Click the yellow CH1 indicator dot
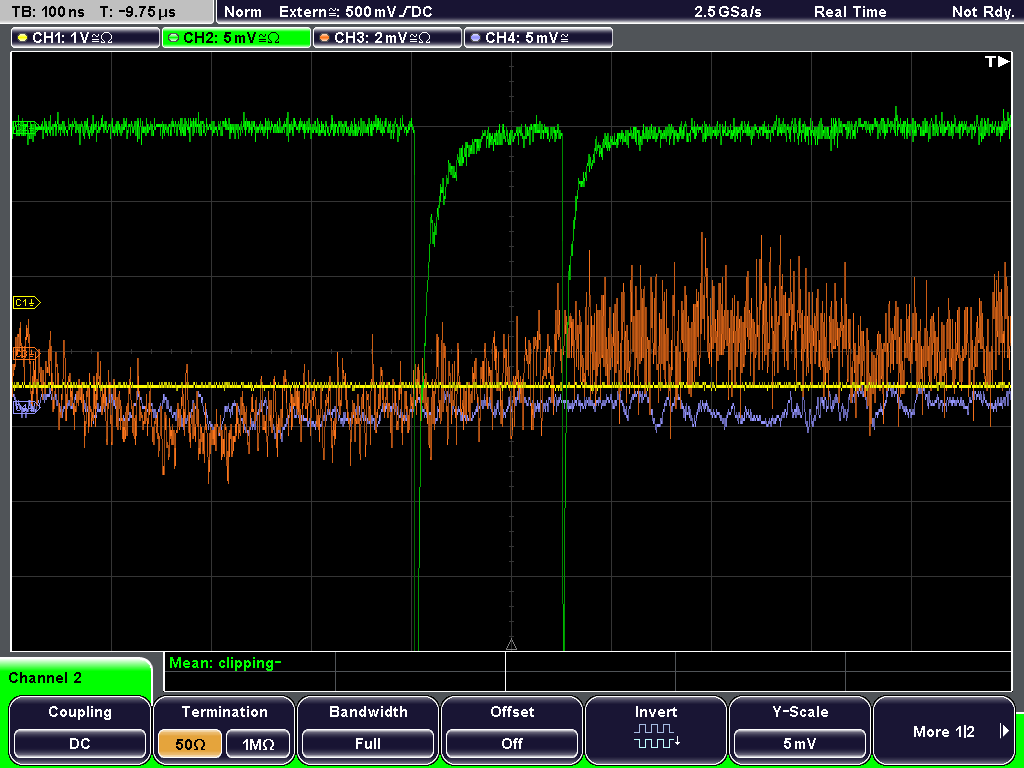Screen dimensions: 1024x768 click(23, 38)
